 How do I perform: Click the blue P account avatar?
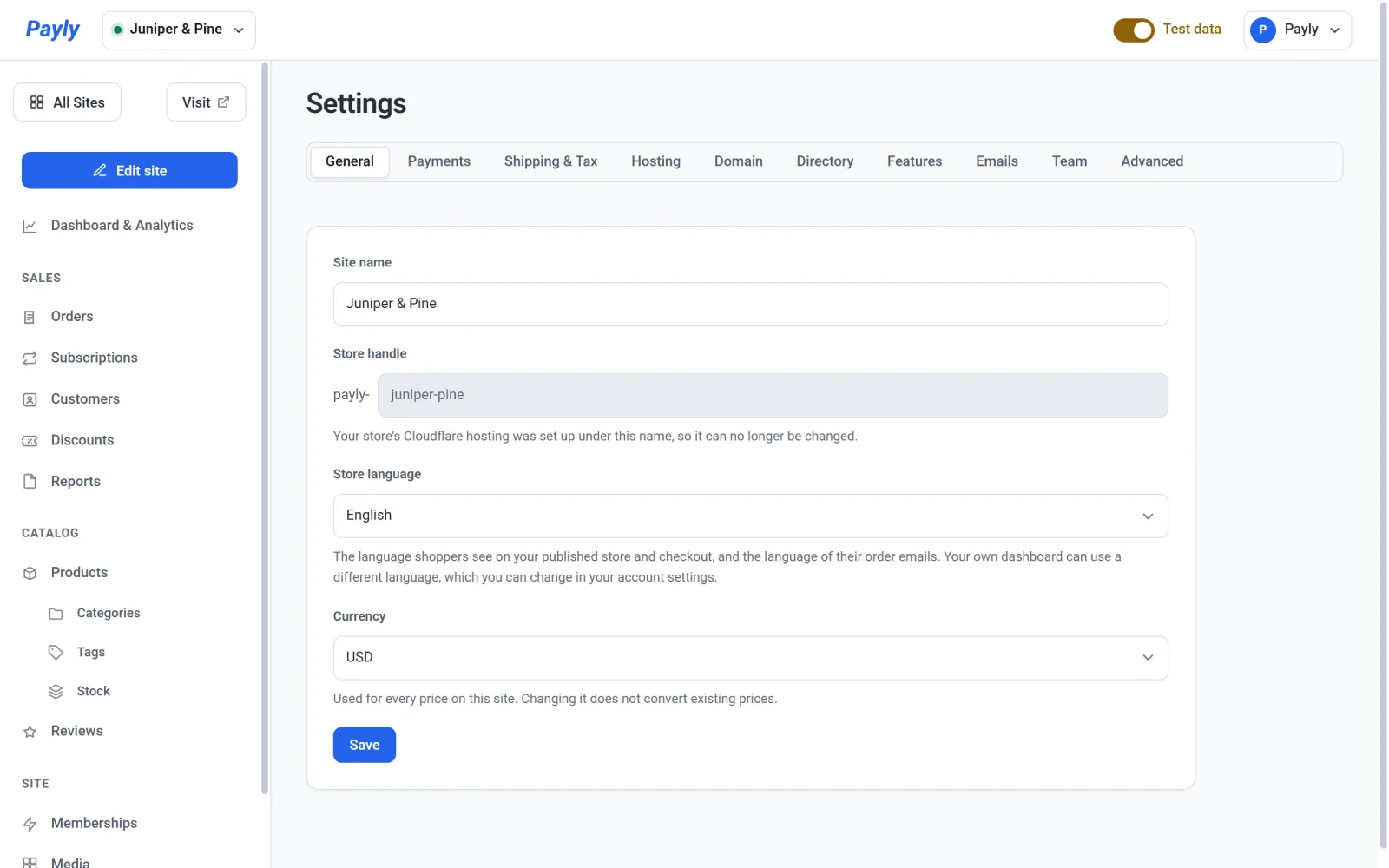(1262, 30)
